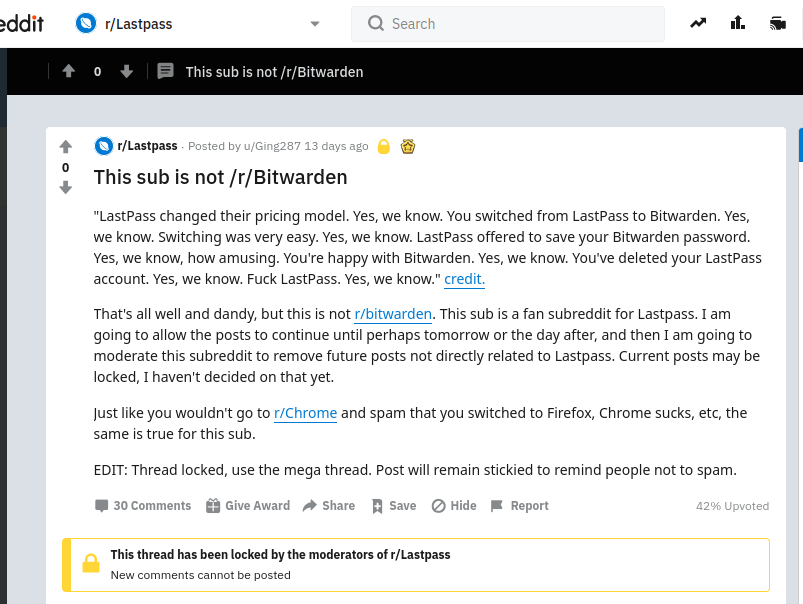803x604 pixels.
Task: Save the post with bookmark icon
Action: (x=394, y=506)
